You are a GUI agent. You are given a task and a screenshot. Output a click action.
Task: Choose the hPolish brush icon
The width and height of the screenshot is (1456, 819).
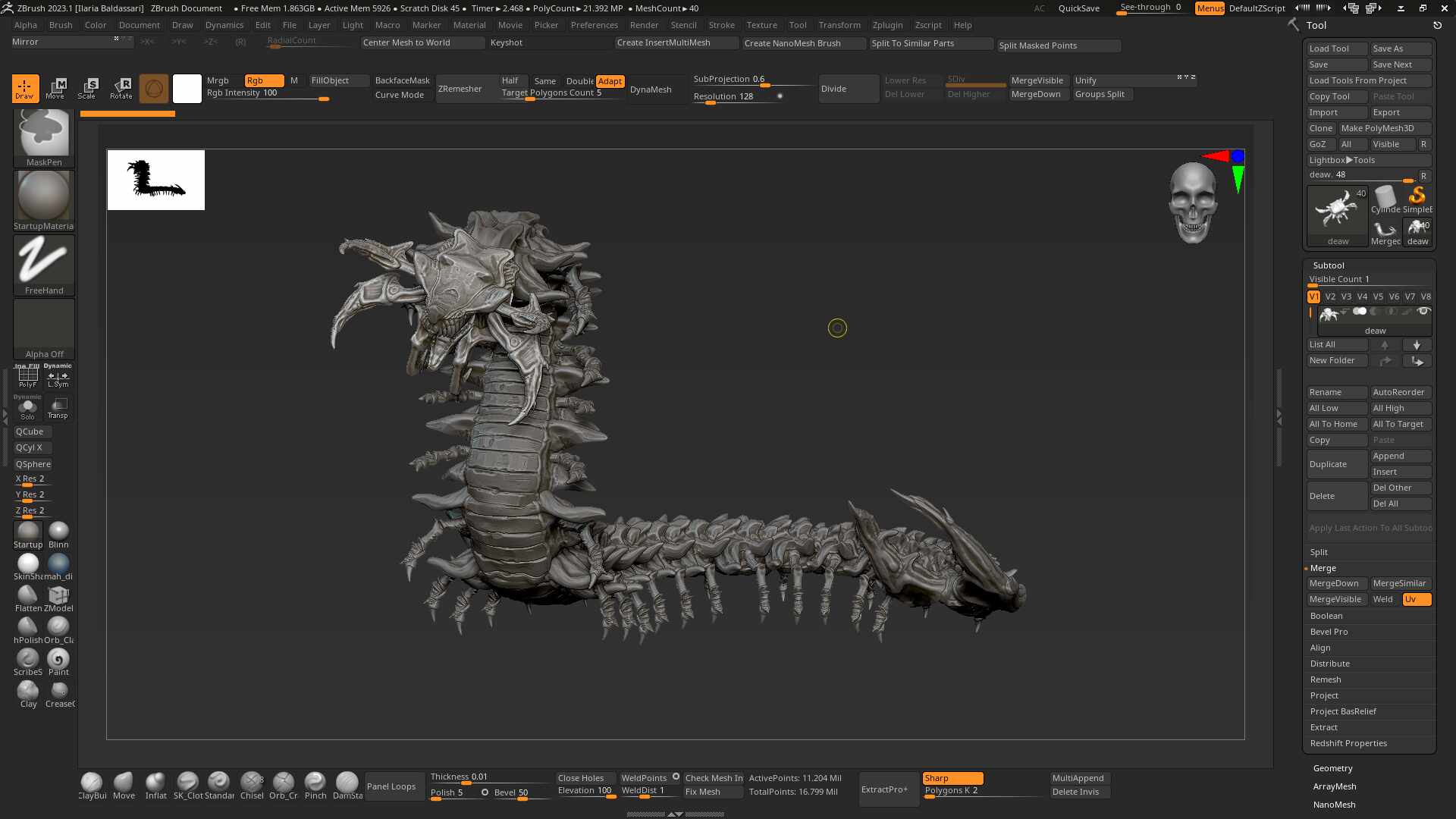coord(28,630)
